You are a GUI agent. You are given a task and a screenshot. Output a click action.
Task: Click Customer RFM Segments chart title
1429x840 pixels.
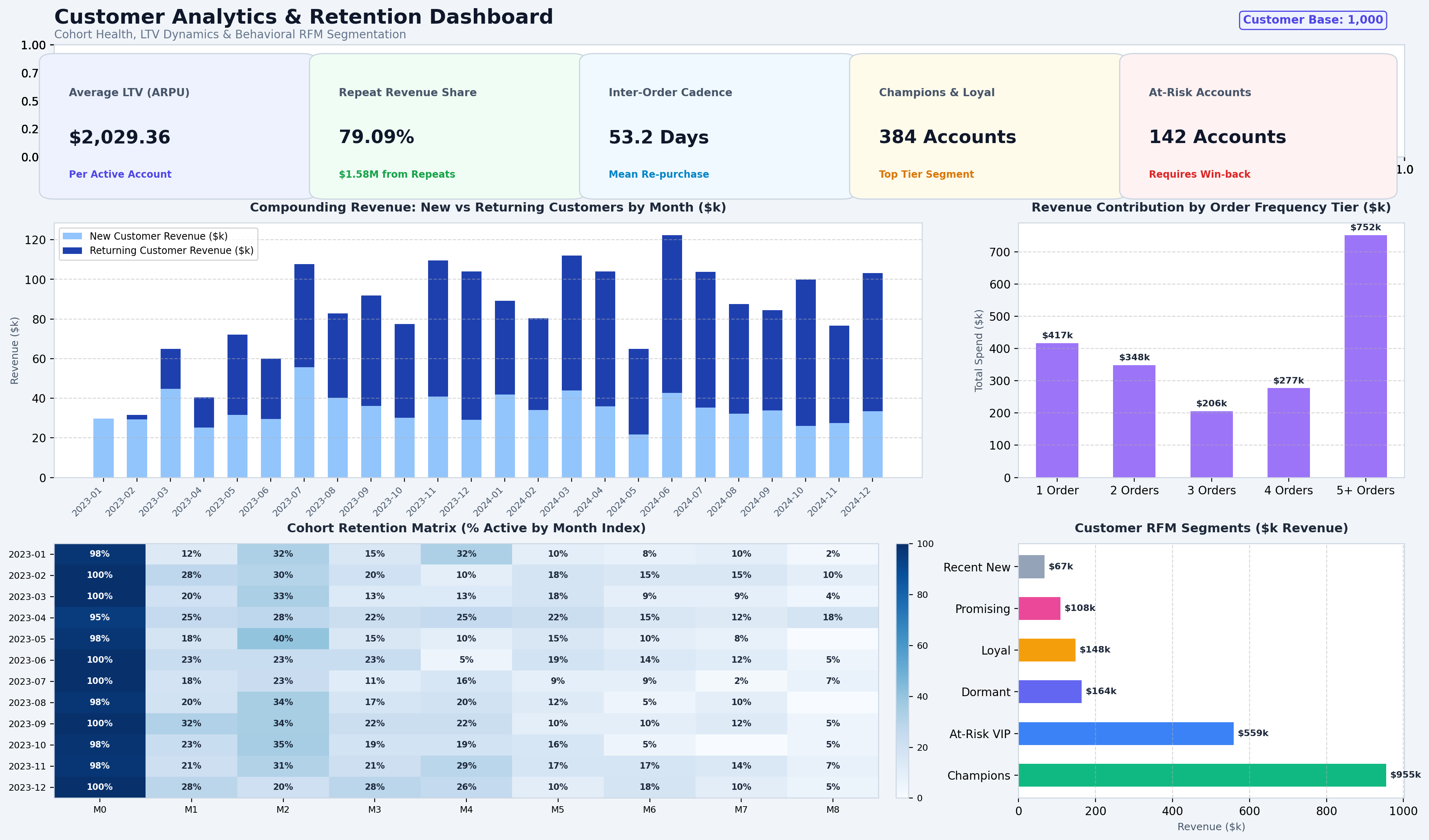click(1211, 528)
